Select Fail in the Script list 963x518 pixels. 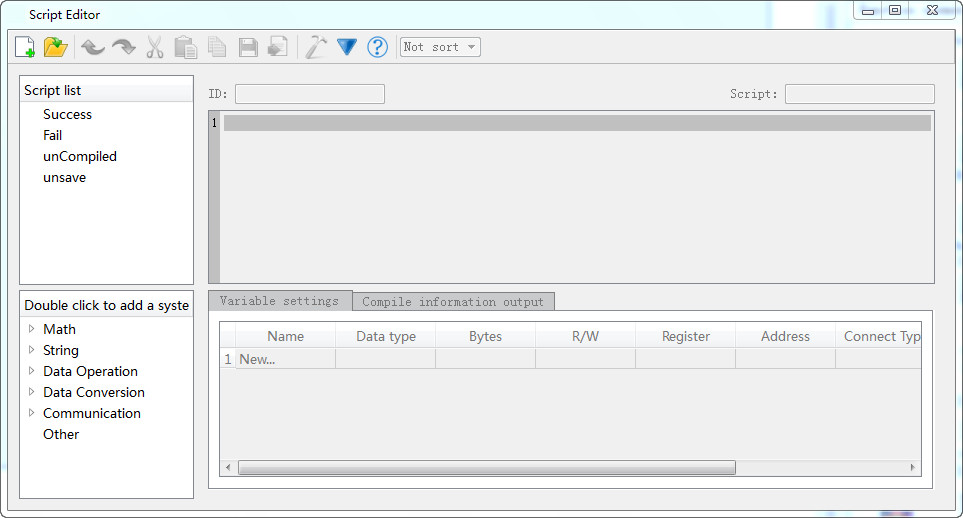pos(52,135)
